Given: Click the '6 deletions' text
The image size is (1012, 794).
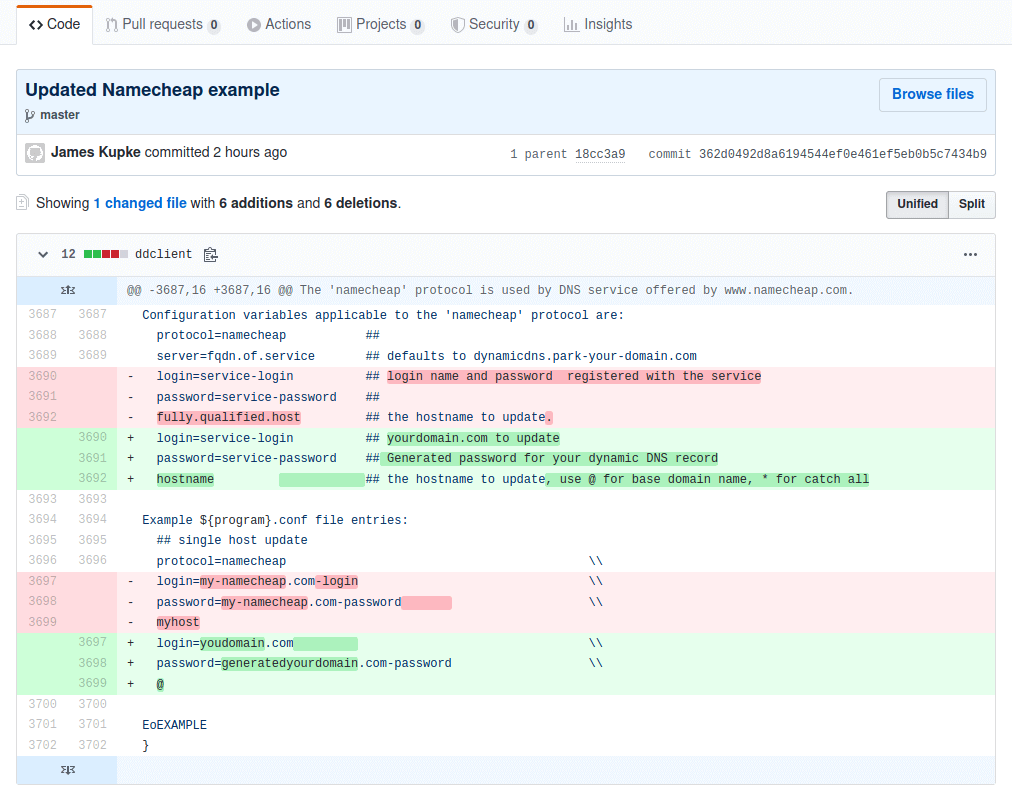Looking at the screenshot, I should 360,203.
